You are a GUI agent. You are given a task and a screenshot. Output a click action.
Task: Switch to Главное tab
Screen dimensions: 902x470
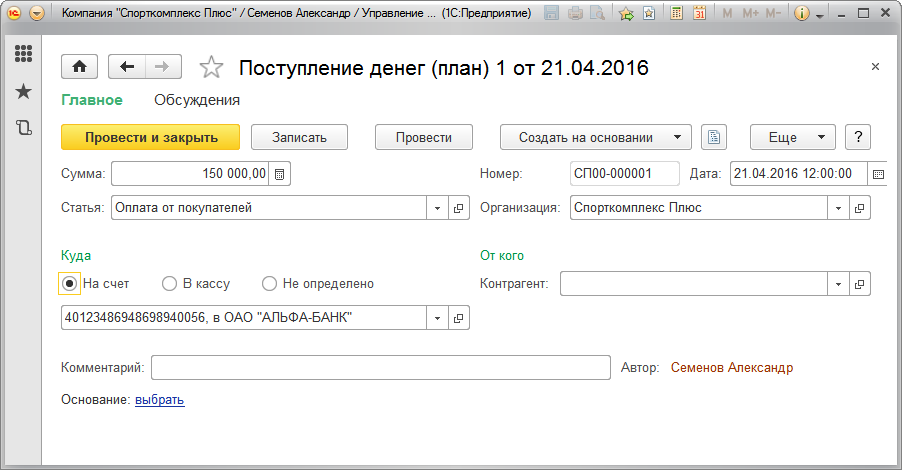tap(92, 100)
